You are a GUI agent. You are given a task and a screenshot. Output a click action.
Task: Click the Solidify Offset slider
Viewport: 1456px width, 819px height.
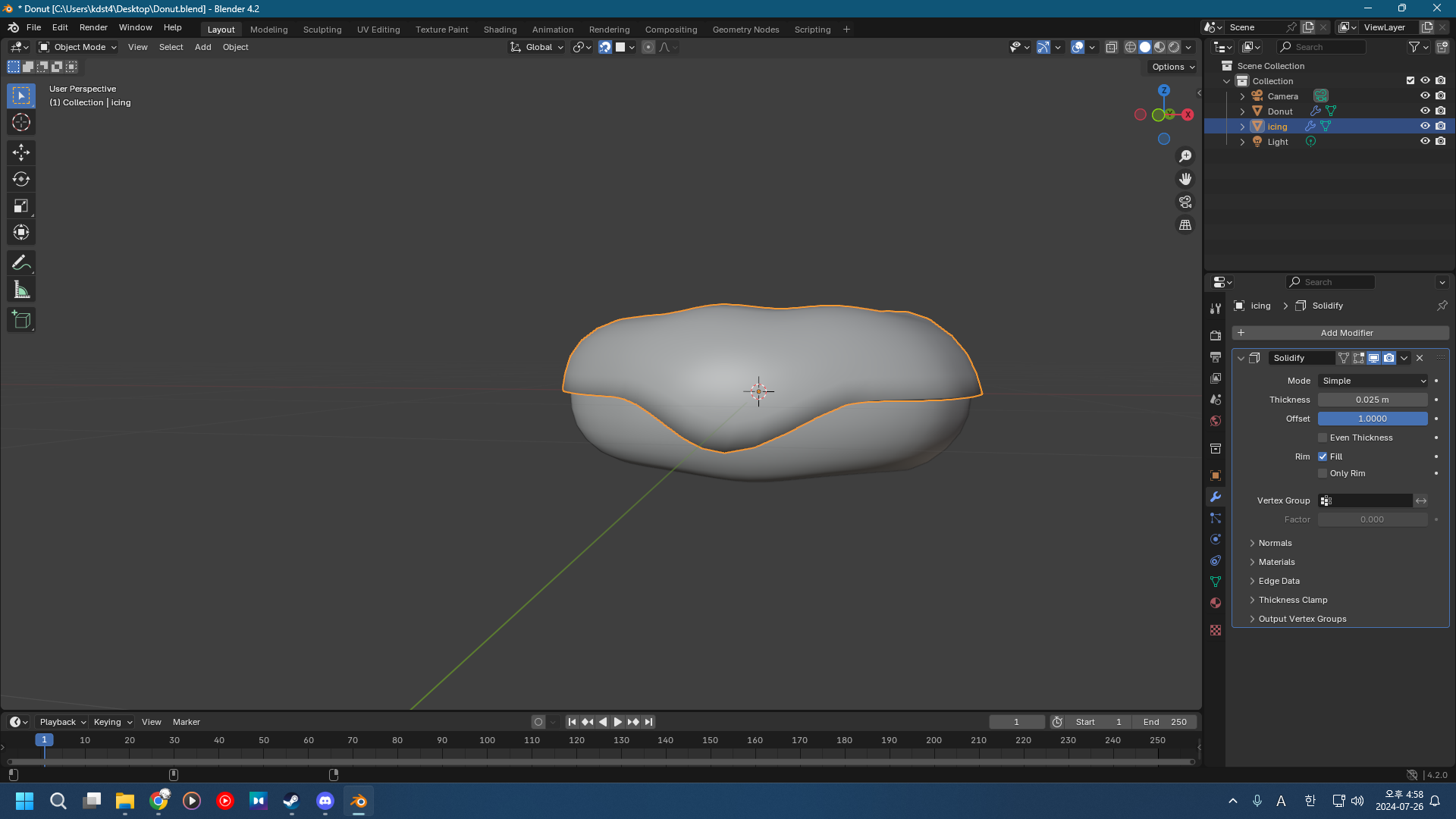click(1373, 419)
